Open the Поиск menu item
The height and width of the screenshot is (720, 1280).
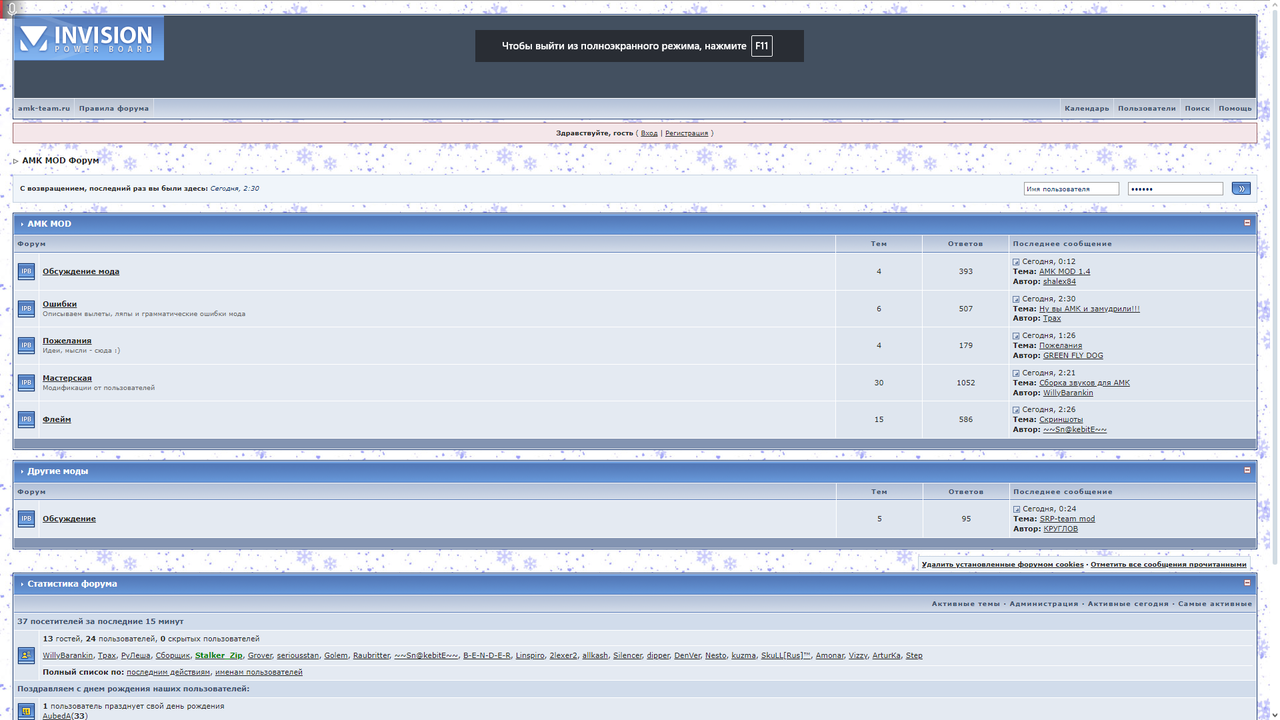coord(1197,108)
